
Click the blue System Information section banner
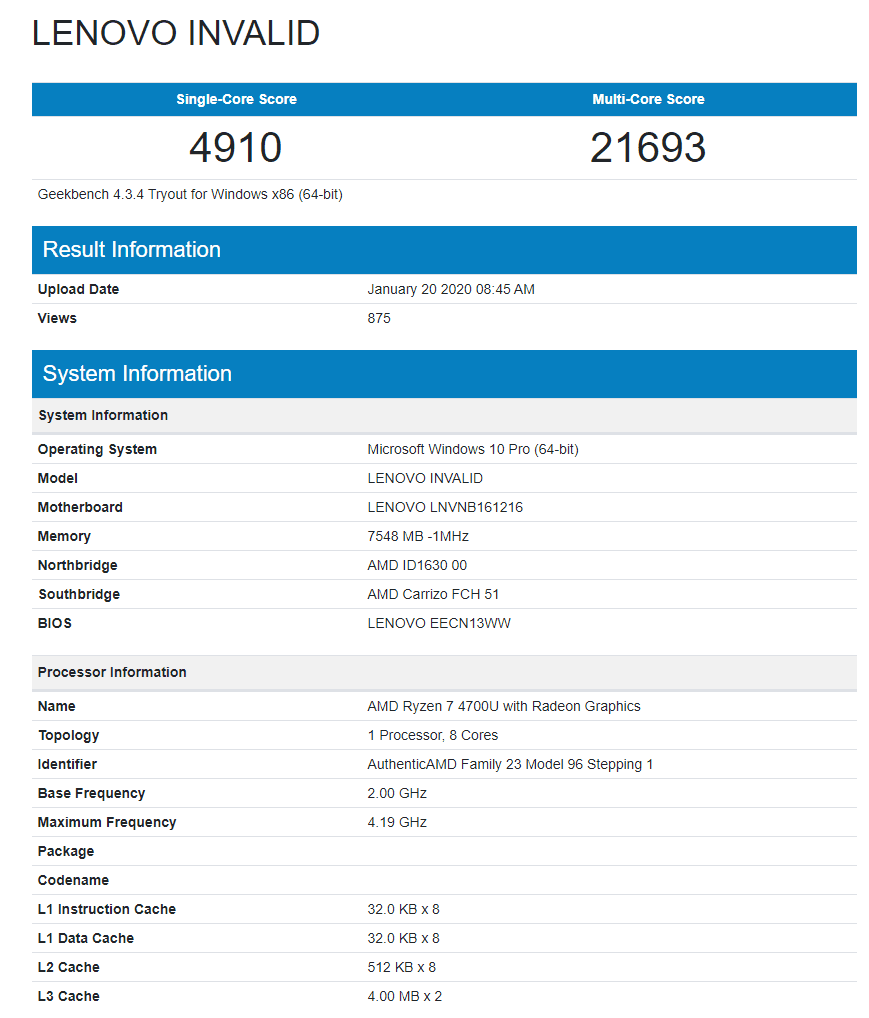[137, 374]
